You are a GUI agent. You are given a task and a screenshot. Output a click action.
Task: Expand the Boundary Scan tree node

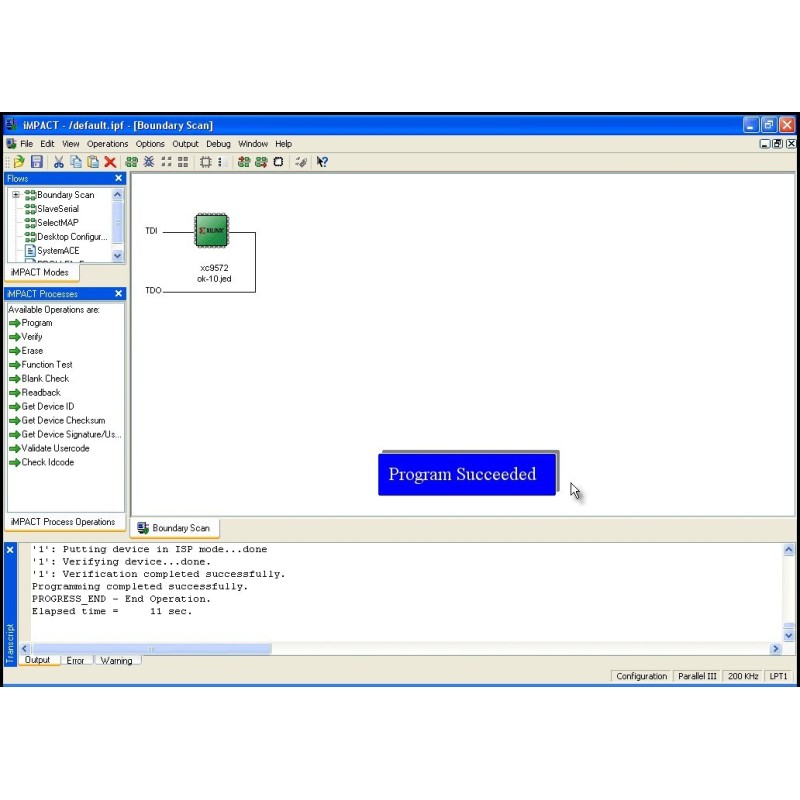pyautogui.click(x=16, y=195)
